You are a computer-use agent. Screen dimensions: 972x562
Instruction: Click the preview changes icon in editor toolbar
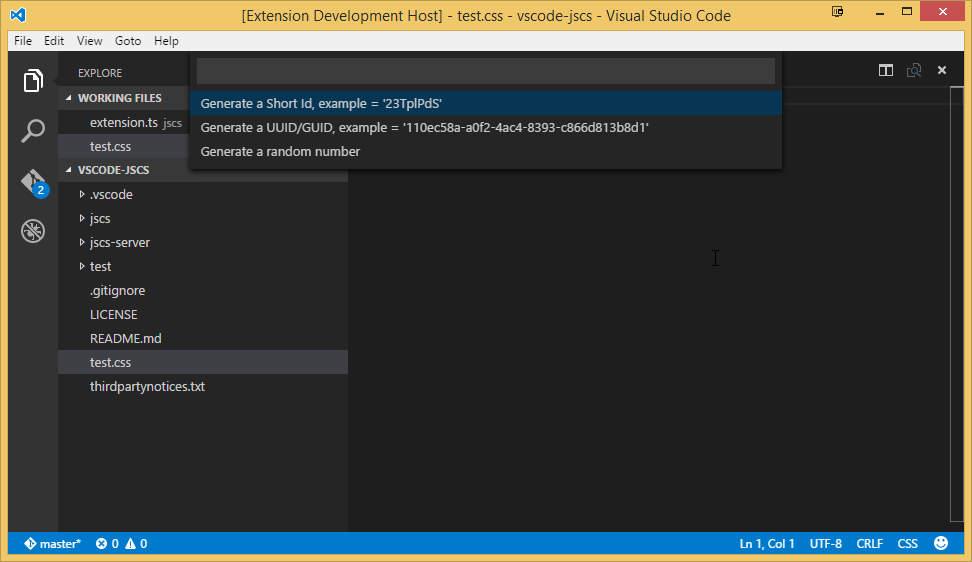click(914, 71)
